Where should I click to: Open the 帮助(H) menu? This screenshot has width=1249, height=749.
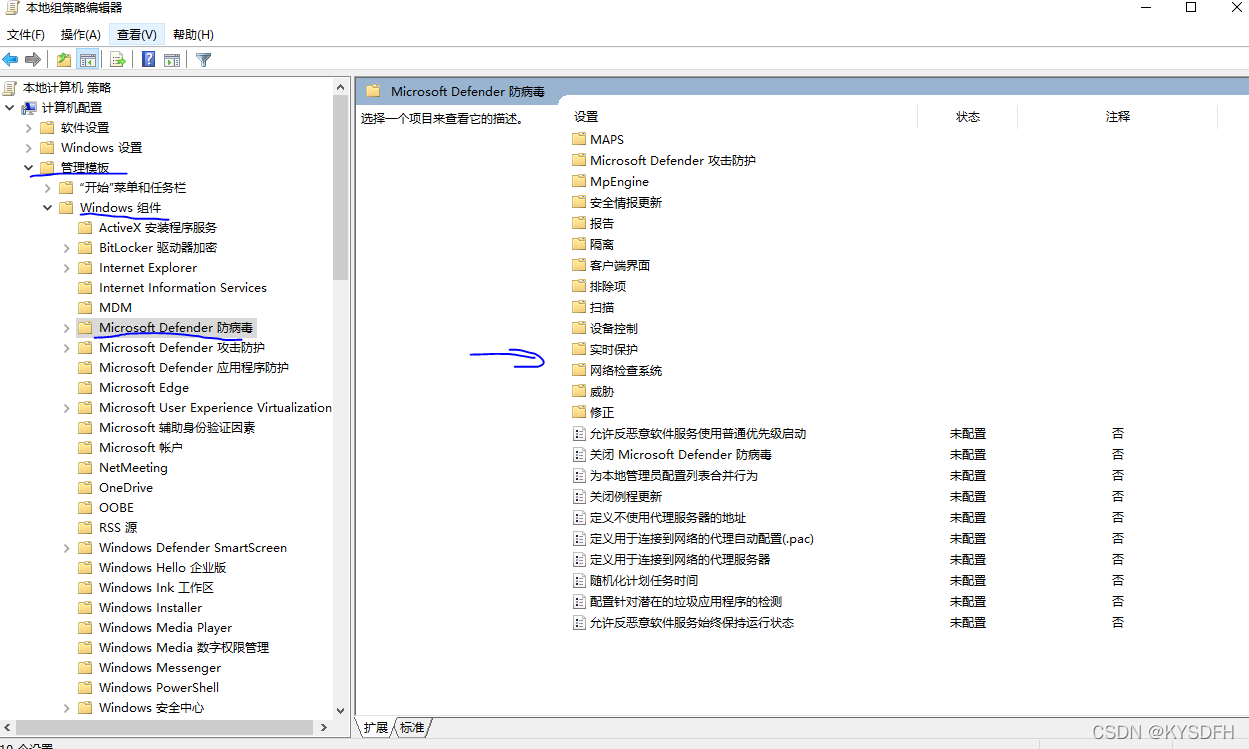tap(193, 34)
